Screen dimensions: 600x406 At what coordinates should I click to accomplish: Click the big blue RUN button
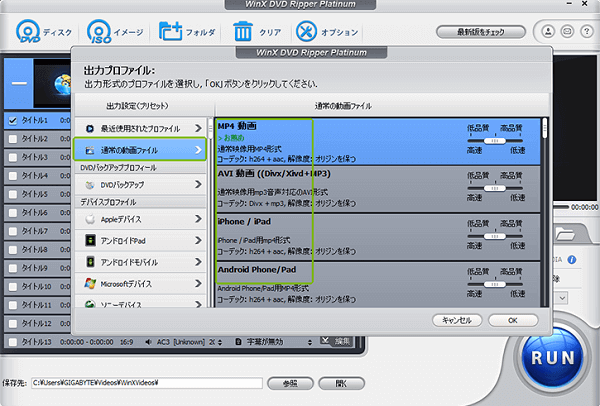click(553, 358)
